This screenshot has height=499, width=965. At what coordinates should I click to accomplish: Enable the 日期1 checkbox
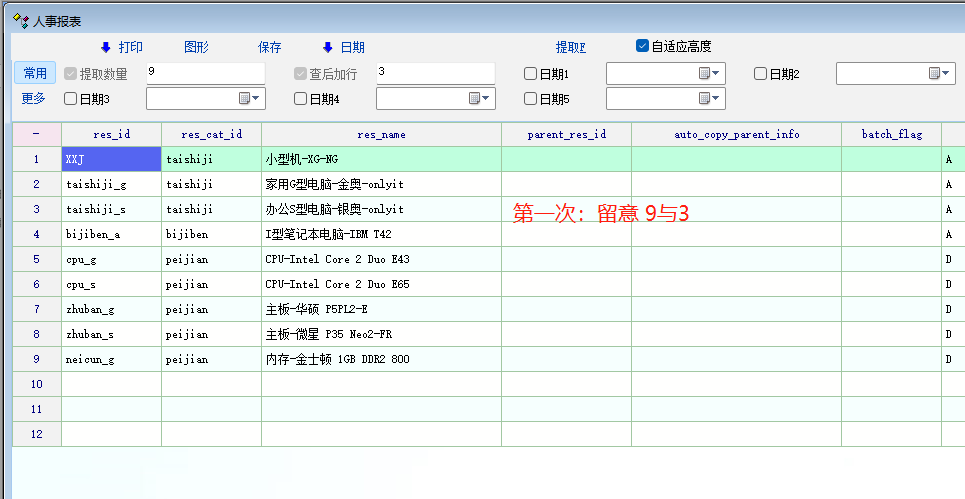pos(531,73)
